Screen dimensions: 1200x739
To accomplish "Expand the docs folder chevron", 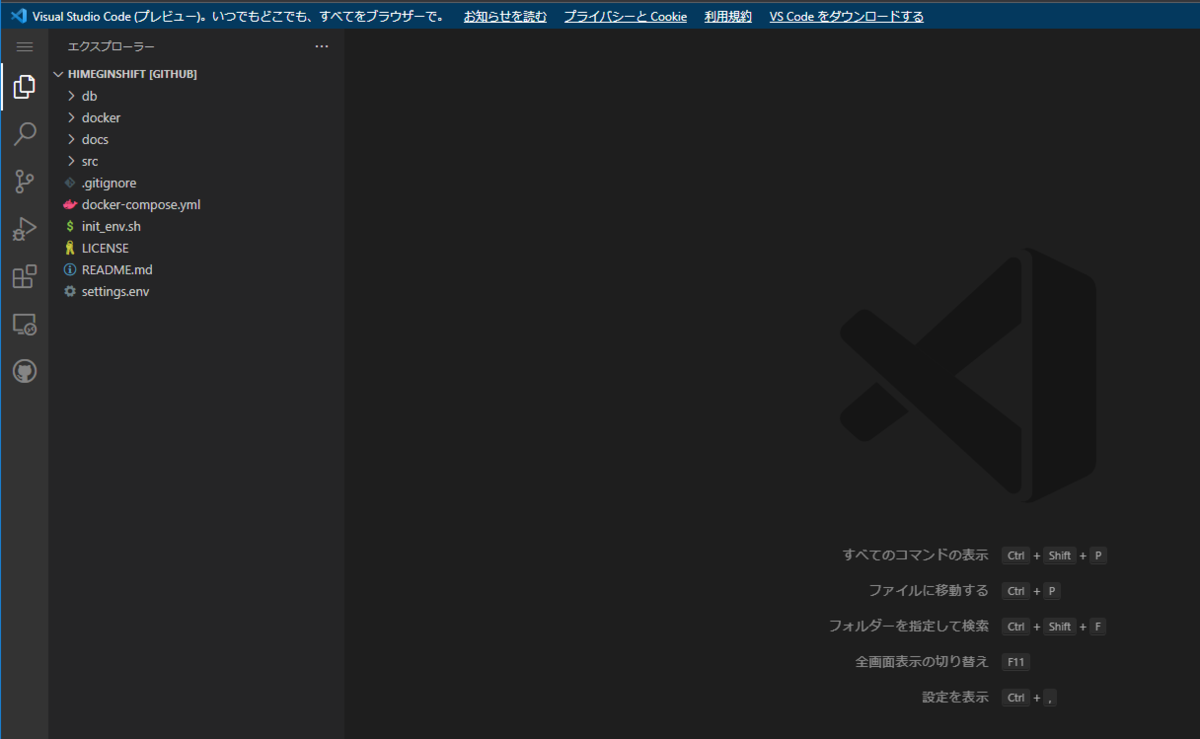I will click(x=71, y=139).
